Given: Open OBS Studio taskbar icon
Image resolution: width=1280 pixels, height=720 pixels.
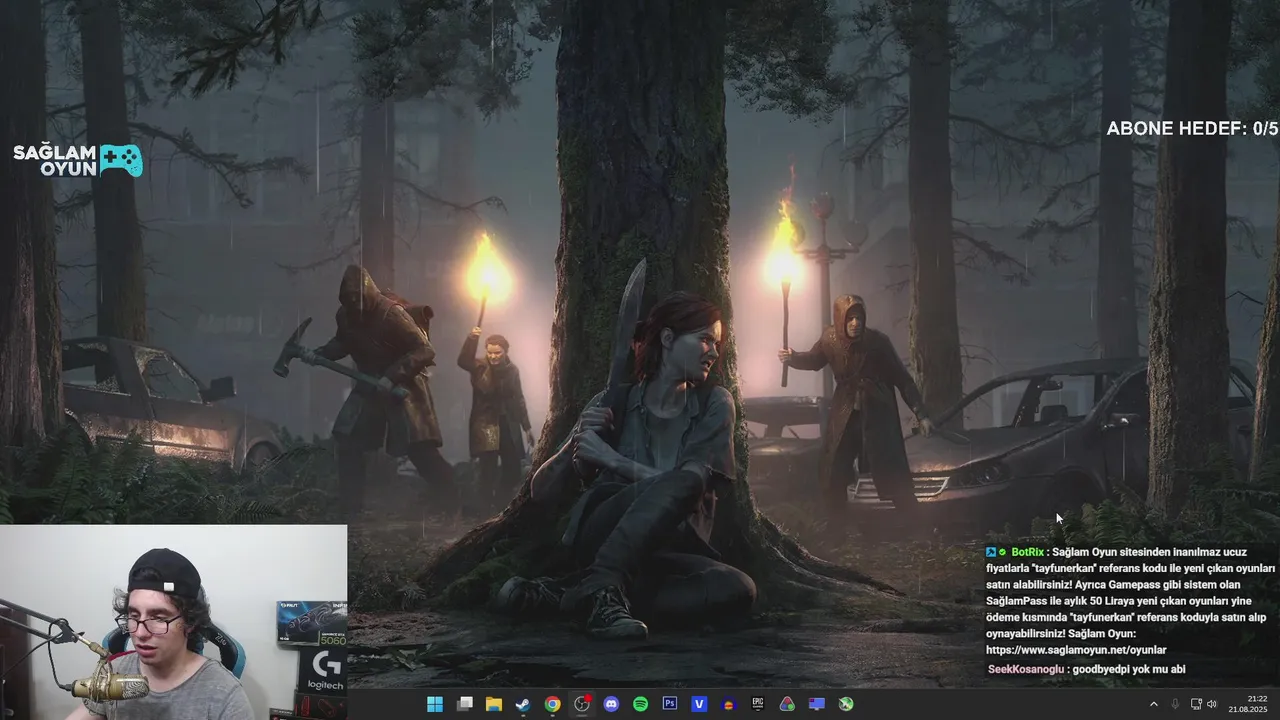Looking at the screenshot, I should [582, 704].
